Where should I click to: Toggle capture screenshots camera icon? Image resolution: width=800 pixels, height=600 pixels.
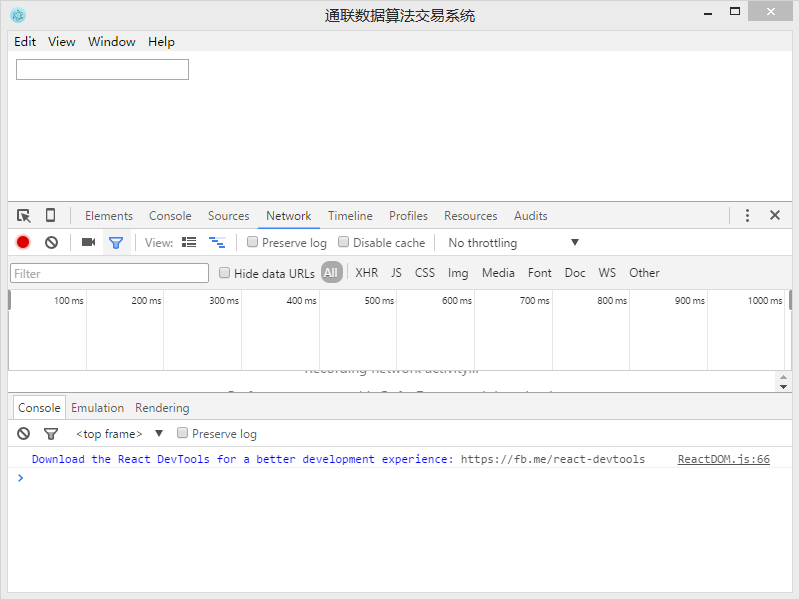coord(88,242)
